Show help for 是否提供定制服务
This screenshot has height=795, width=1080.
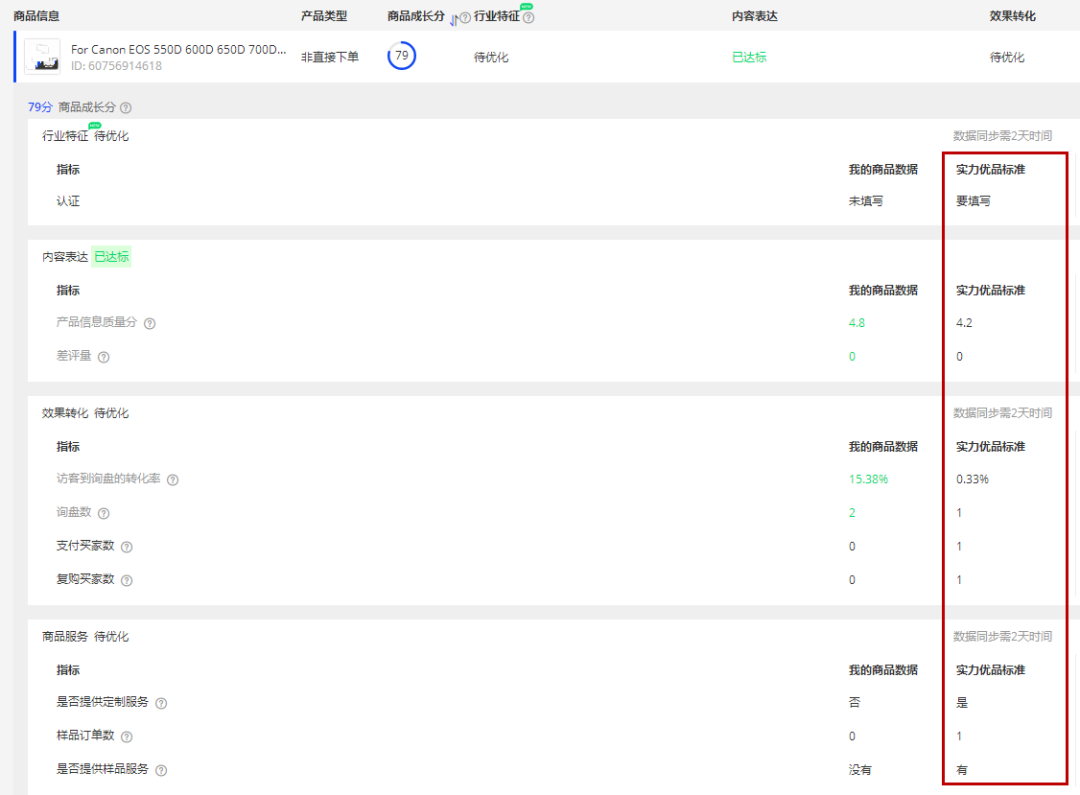coord(161,703)
